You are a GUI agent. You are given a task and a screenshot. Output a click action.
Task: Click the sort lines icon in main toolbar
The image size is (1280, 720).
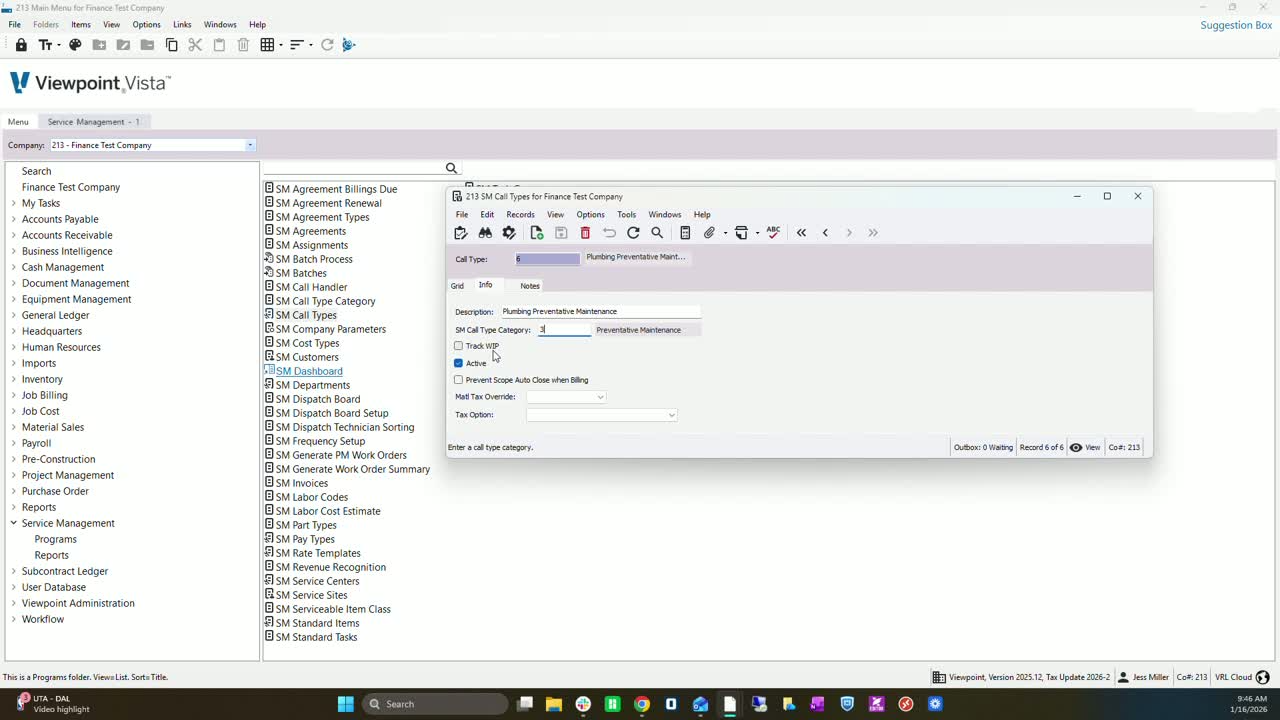(x=296, y=45)
